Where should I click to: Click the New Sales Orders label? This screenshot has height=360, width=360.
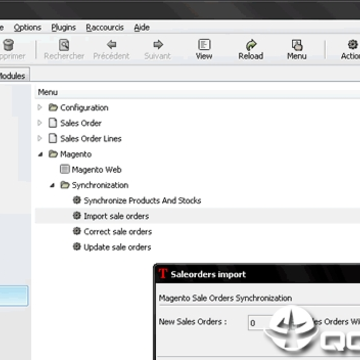click(x=193, y=322)
